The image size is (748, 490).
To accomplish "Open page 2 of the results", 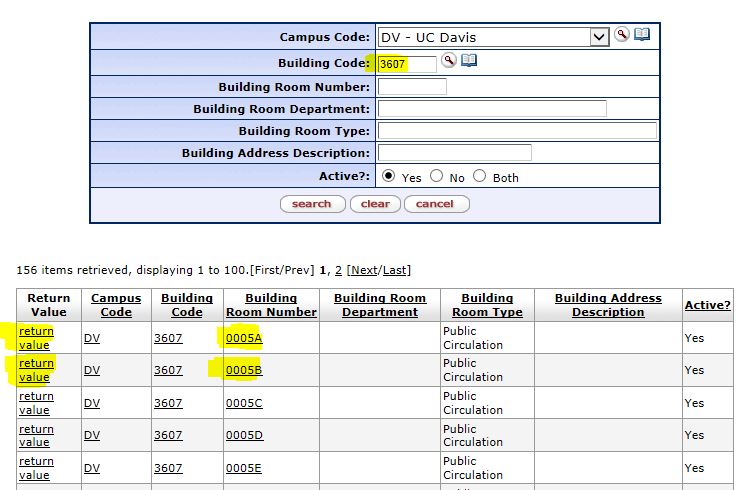I will click(x=338, y=270).
